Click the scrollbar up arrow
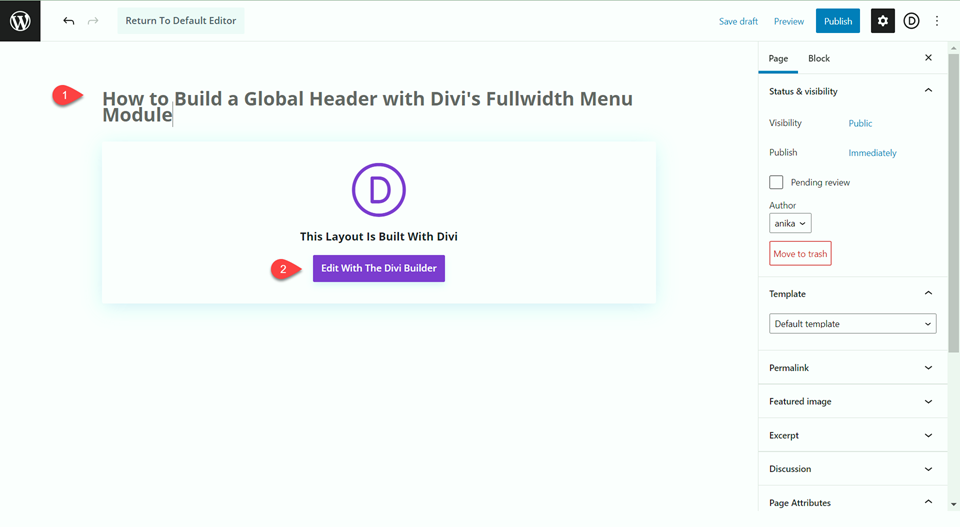This screenshot has height=527, width=960. point(953,47)
